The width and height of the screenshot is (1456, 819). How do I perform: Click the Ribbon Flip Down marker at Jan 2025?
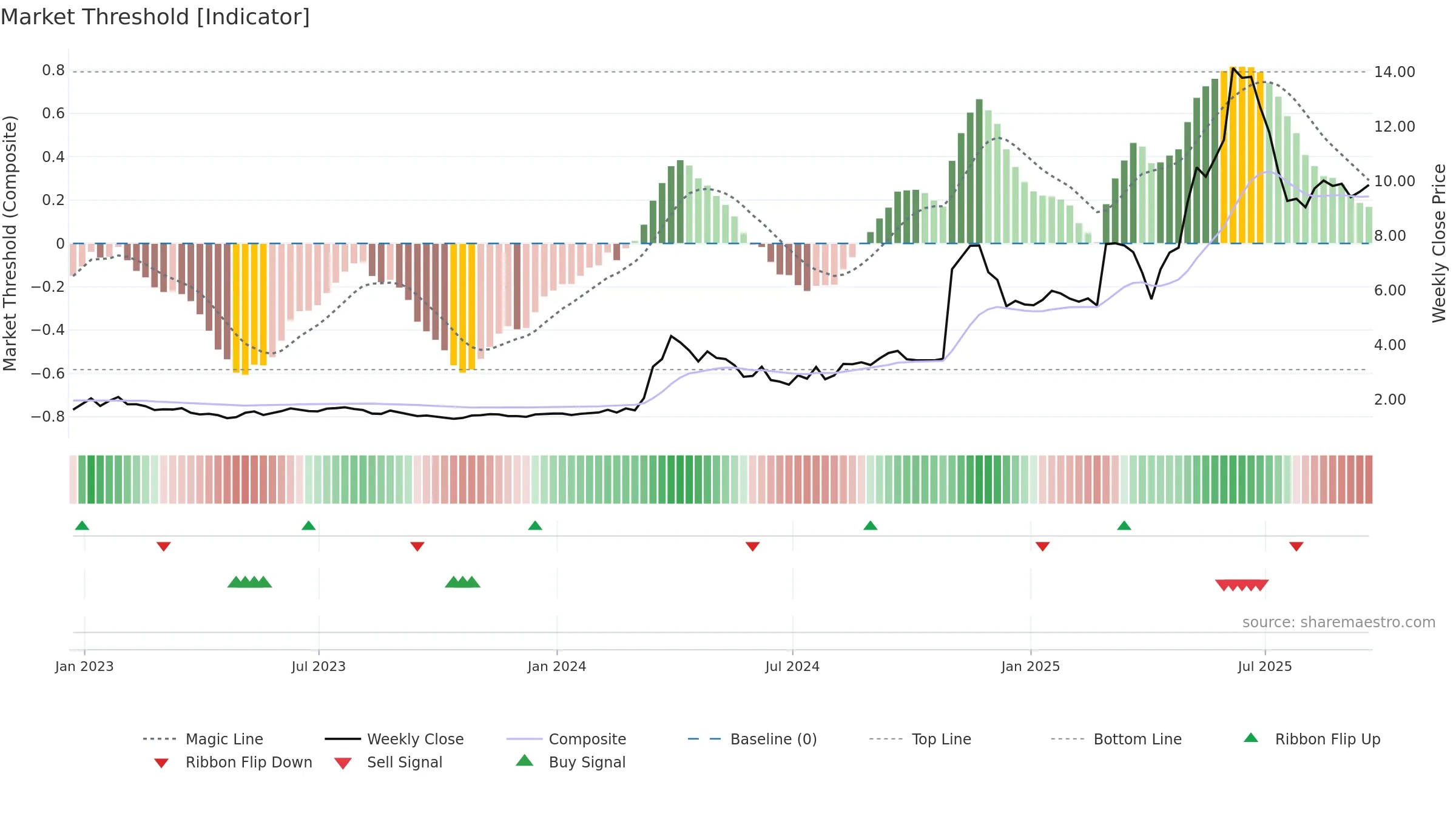1043,547
